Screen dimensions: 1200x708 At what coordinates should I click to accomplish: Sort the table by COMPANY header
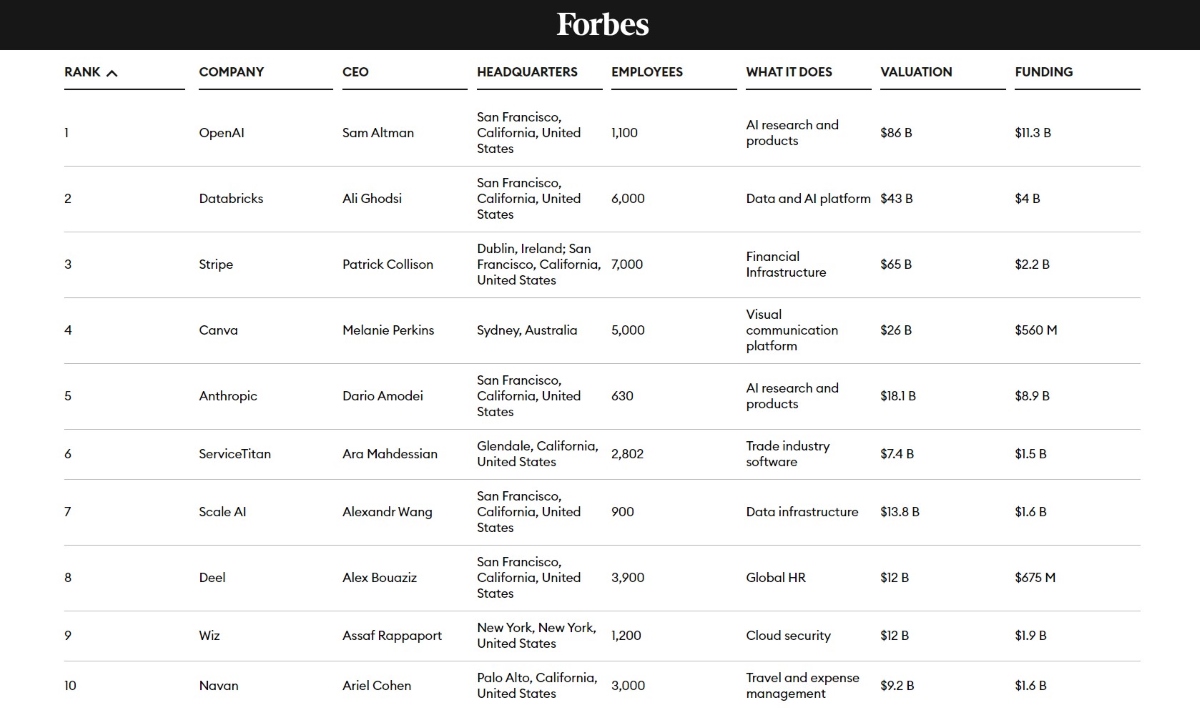(x=231, y=72)
